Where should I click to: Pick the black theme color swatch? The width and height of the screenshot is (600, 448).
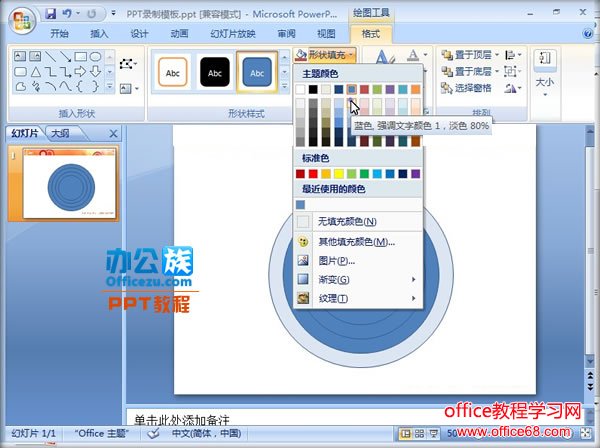pos(313,89)
